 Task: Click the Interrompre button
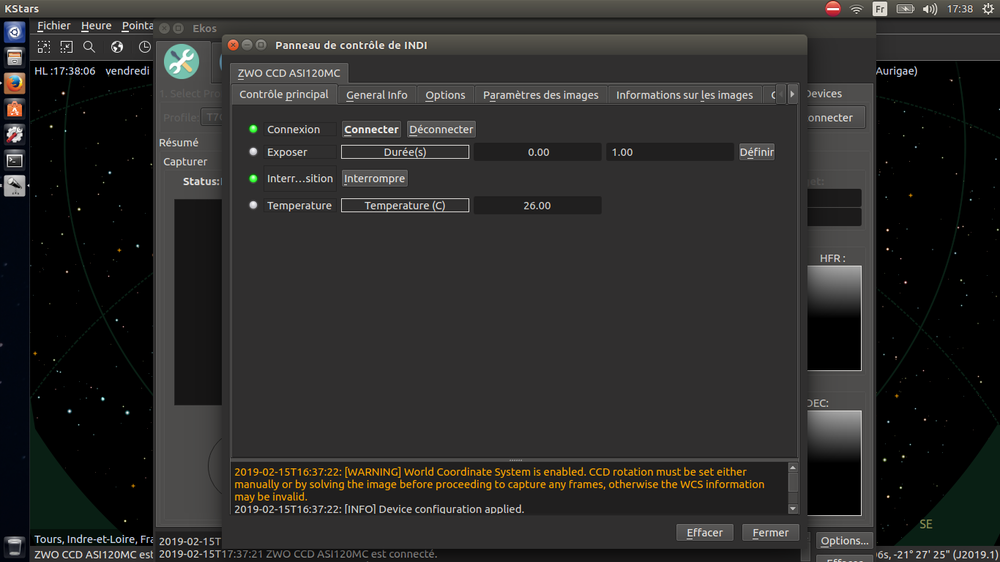[x=374, y=179]
